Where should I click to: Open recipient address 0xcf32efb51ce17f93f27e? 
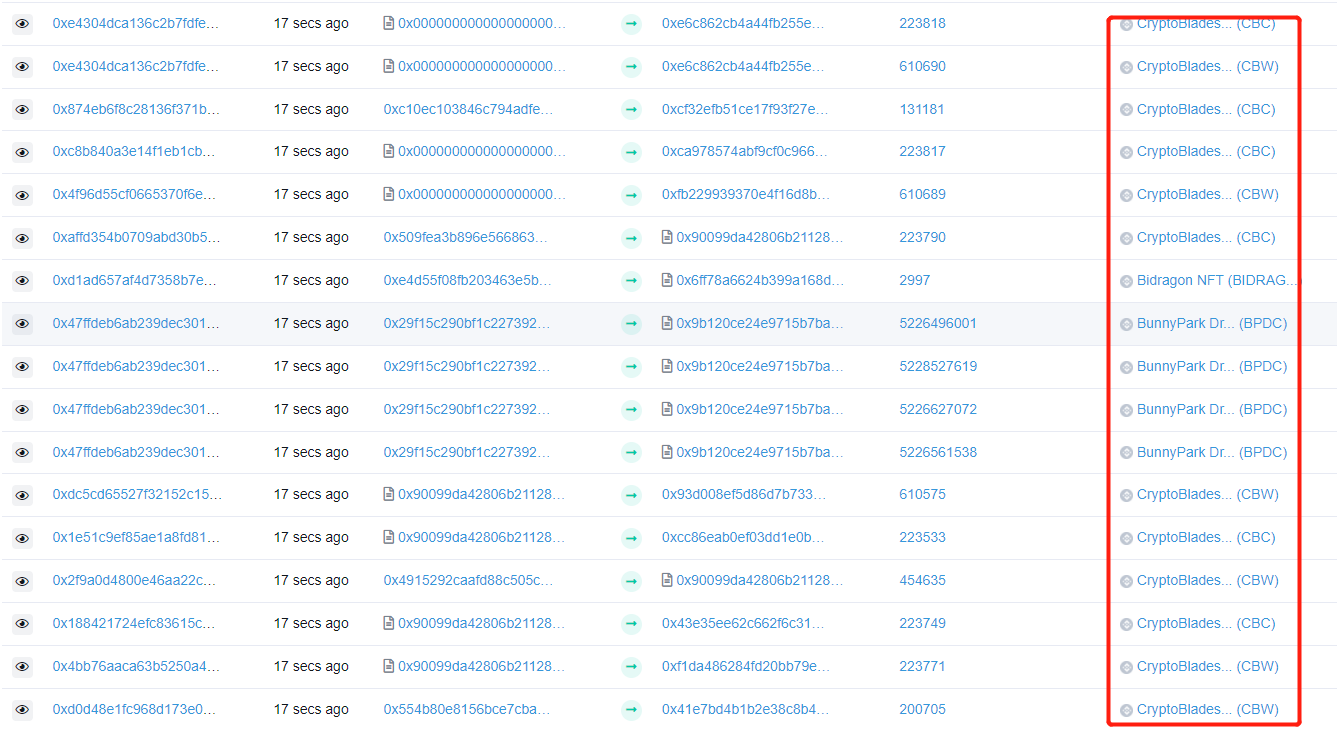745,109
